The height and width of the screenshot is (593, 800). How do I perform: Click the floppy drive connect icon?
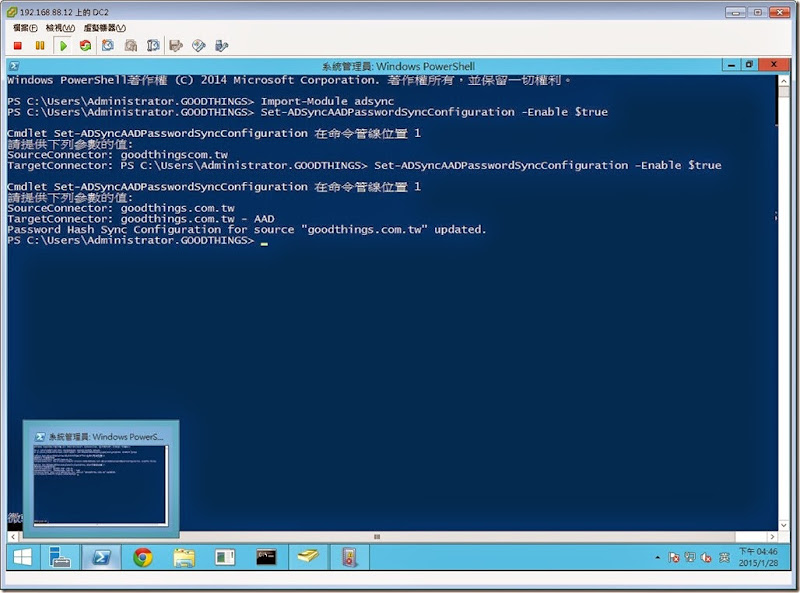pyautogui.click(x=176, y=46)
